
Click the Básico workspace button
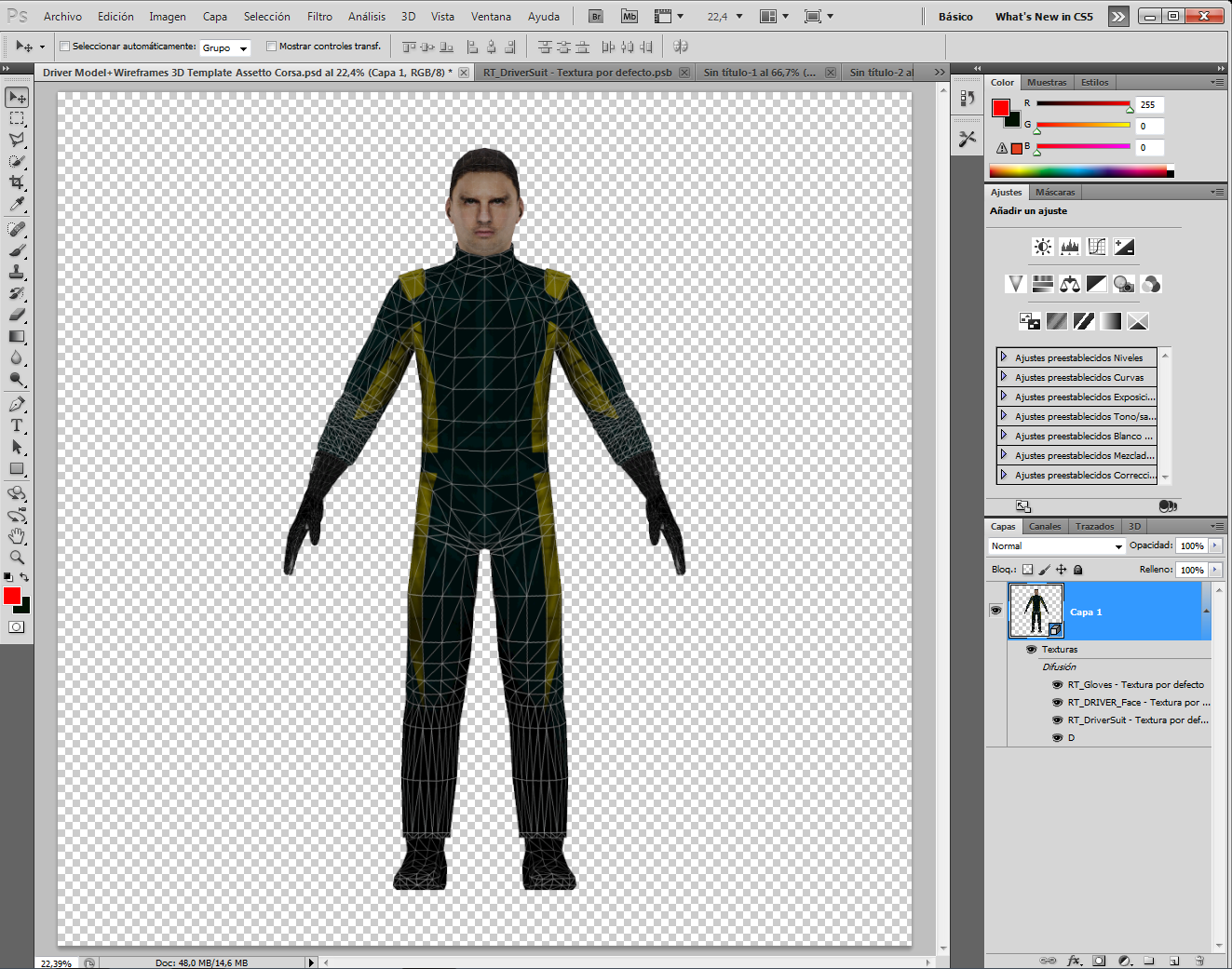pyautogui.click(x=955, y=17)
